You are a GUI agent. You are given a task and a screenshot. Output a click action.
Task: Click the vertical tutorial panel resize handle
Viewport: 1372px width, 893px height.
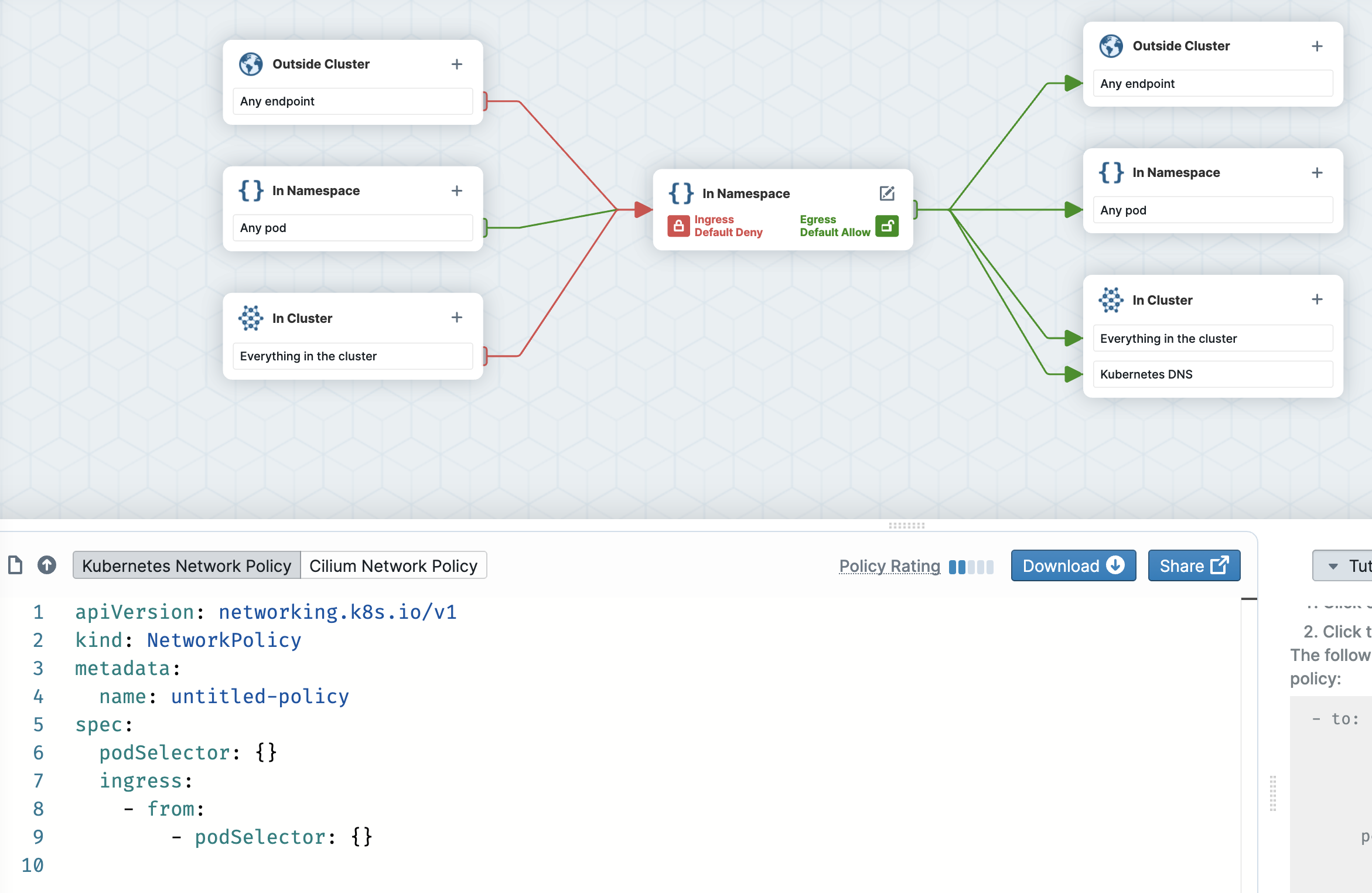(1273, 793)
